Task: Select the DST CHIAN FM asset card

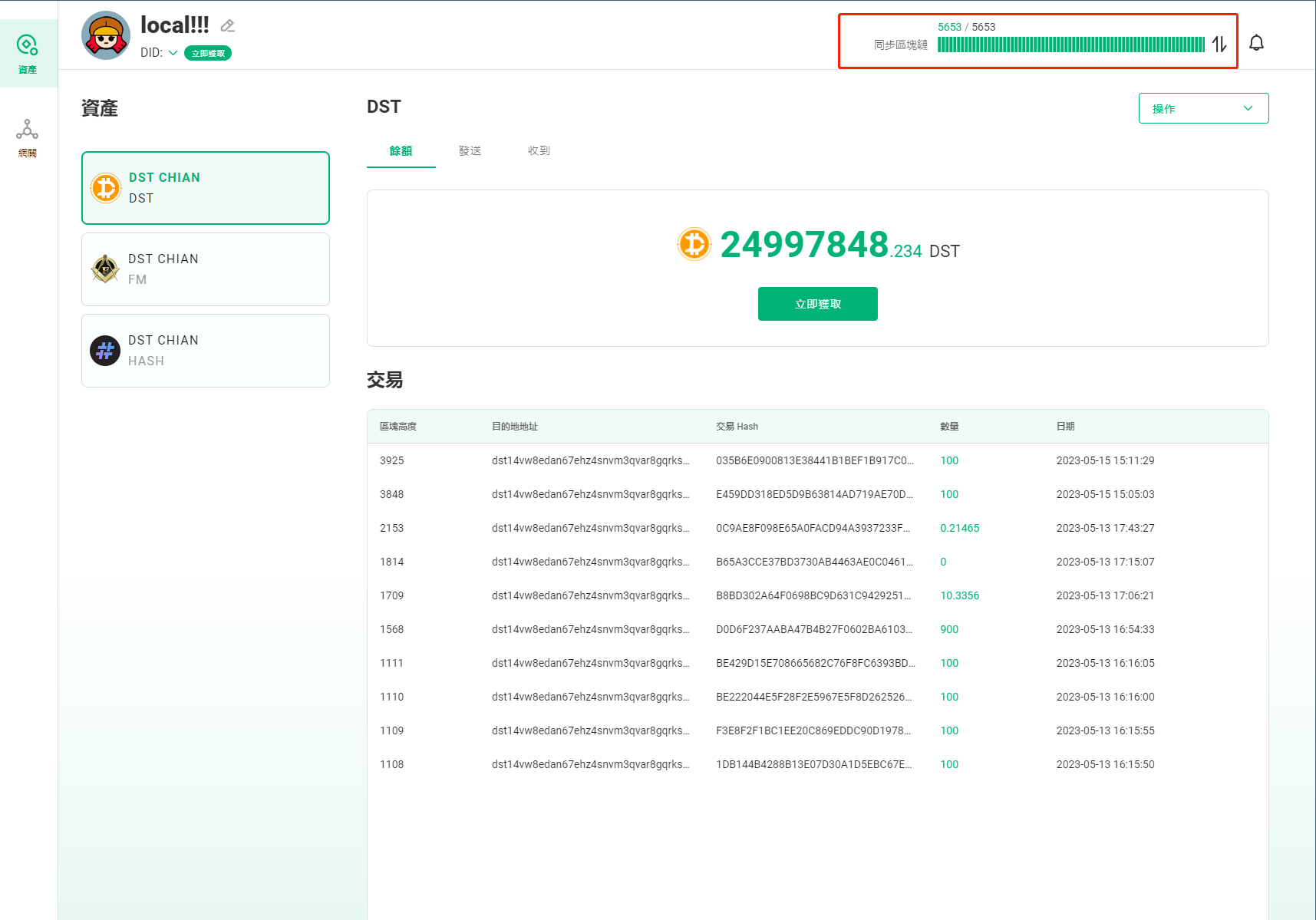Action: pyautogui.click(x=206, y=269)
